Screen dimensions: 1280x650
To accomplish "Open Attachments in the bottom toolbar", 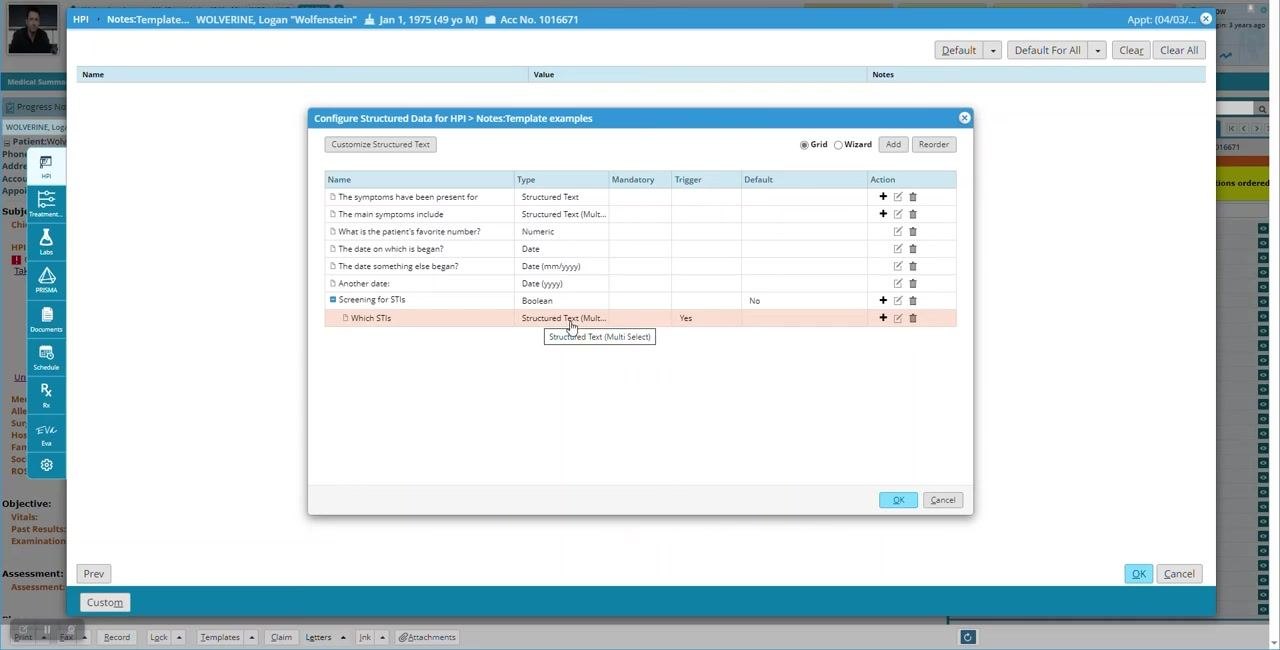I will coord(427,637).
